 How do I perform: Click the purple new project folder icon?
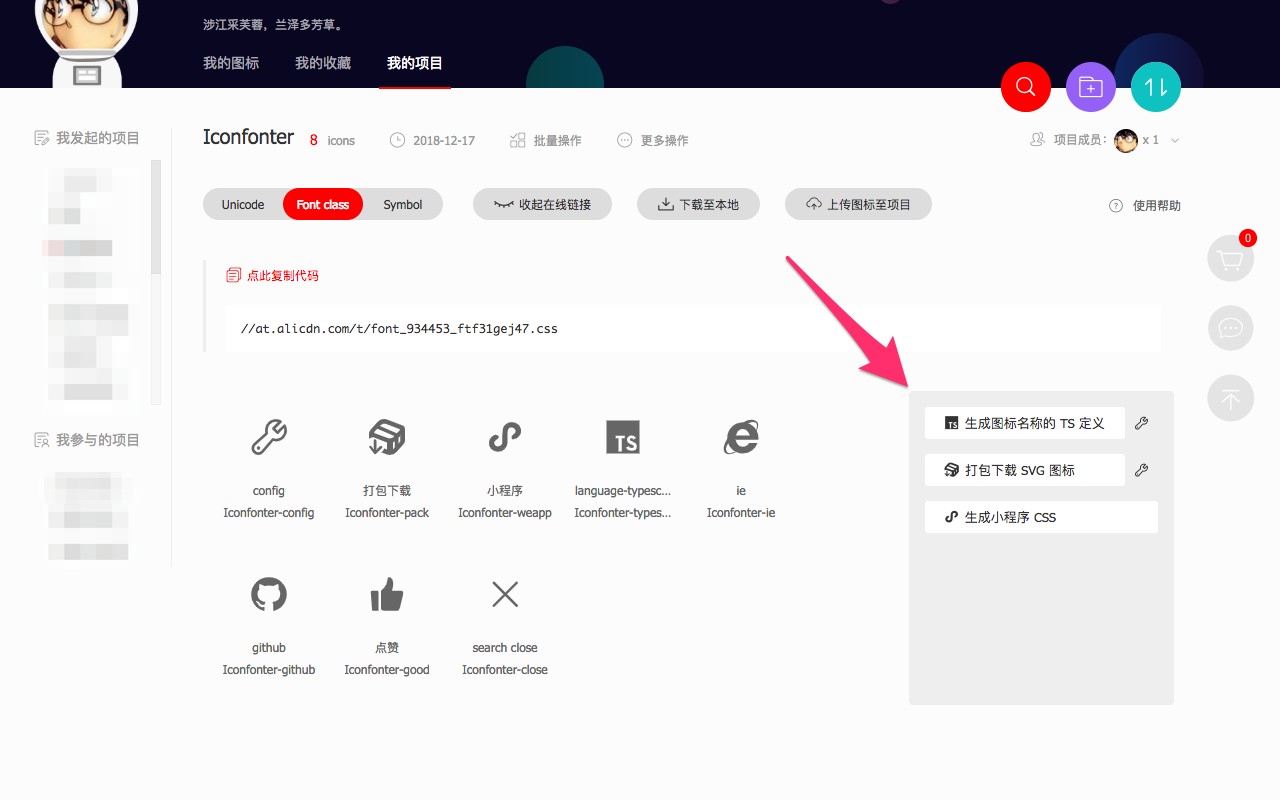[x=1090, y=87]
